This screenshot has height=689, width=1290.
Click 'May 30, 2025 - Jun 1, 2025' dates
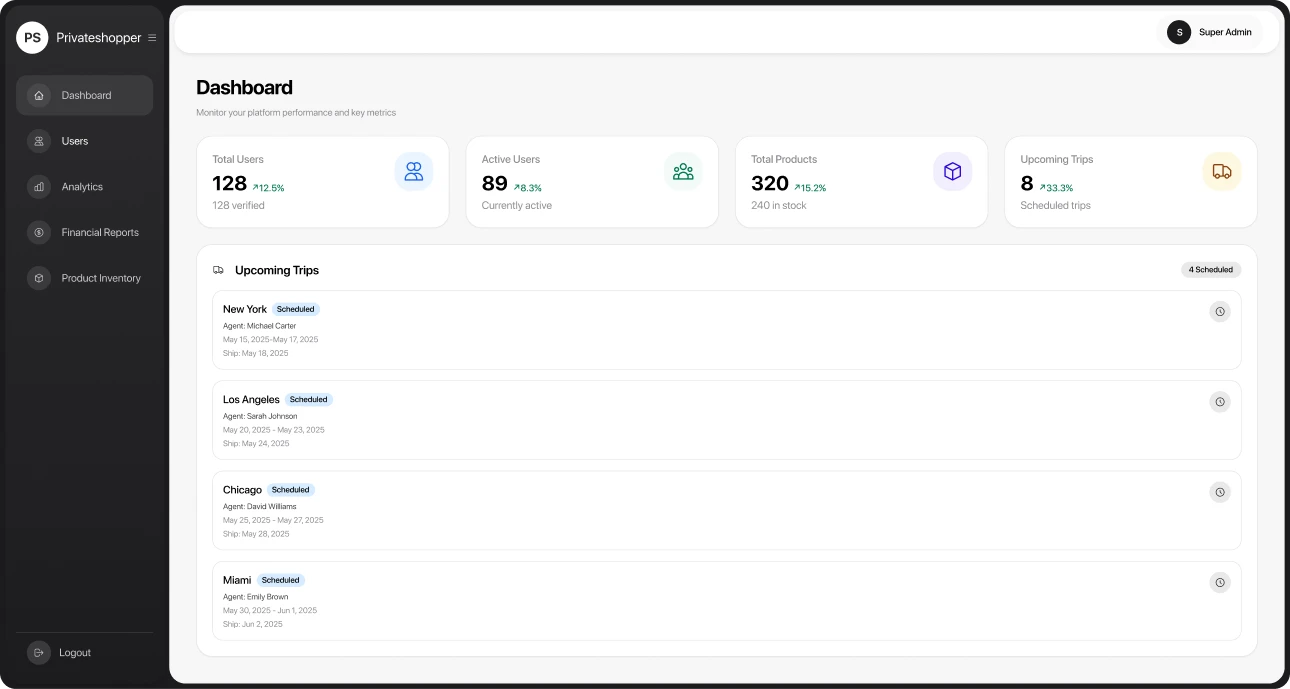click(x=270, y=611)
